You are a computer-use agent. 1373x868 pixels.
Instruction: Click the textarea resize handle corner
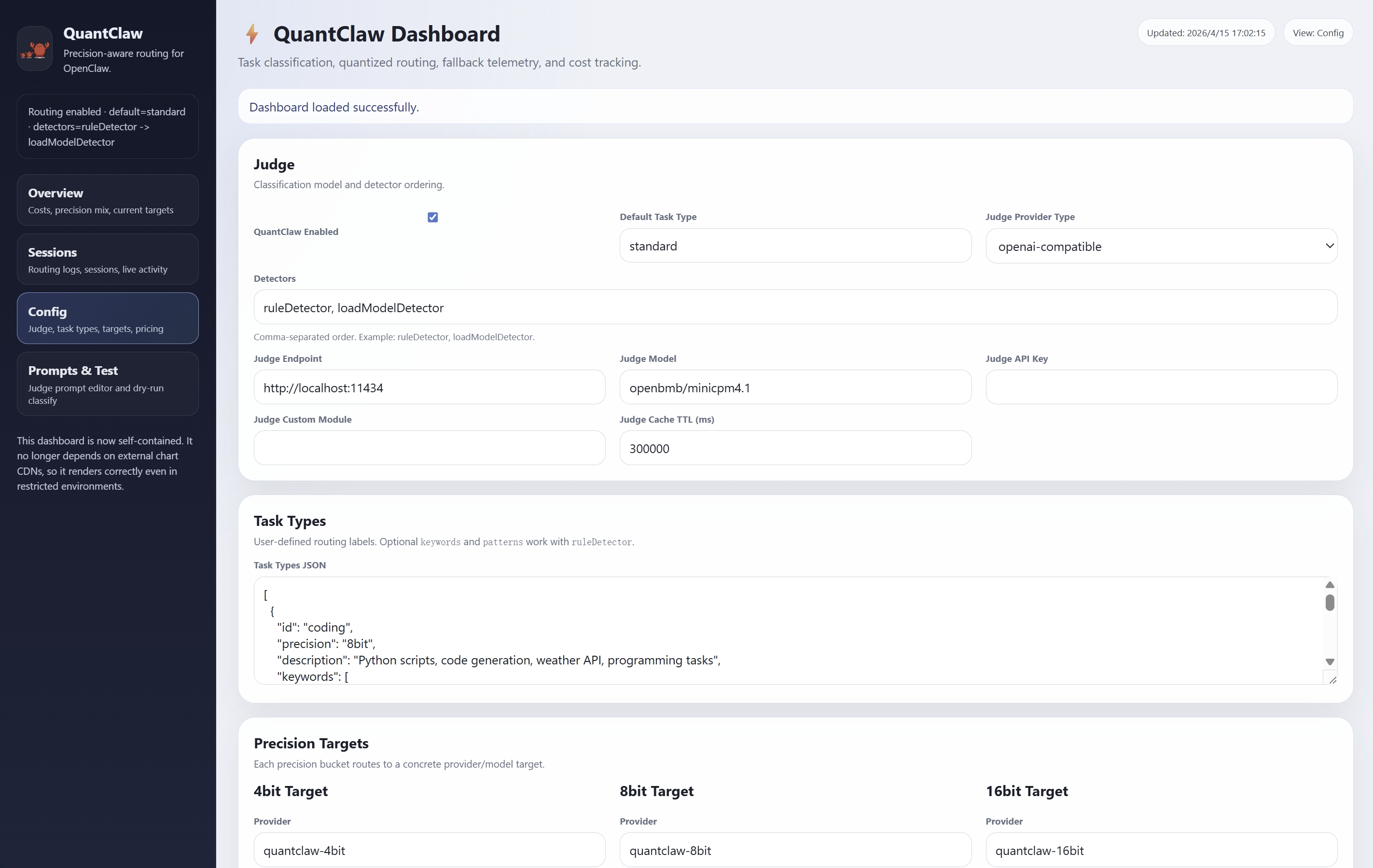point(1332,679)
